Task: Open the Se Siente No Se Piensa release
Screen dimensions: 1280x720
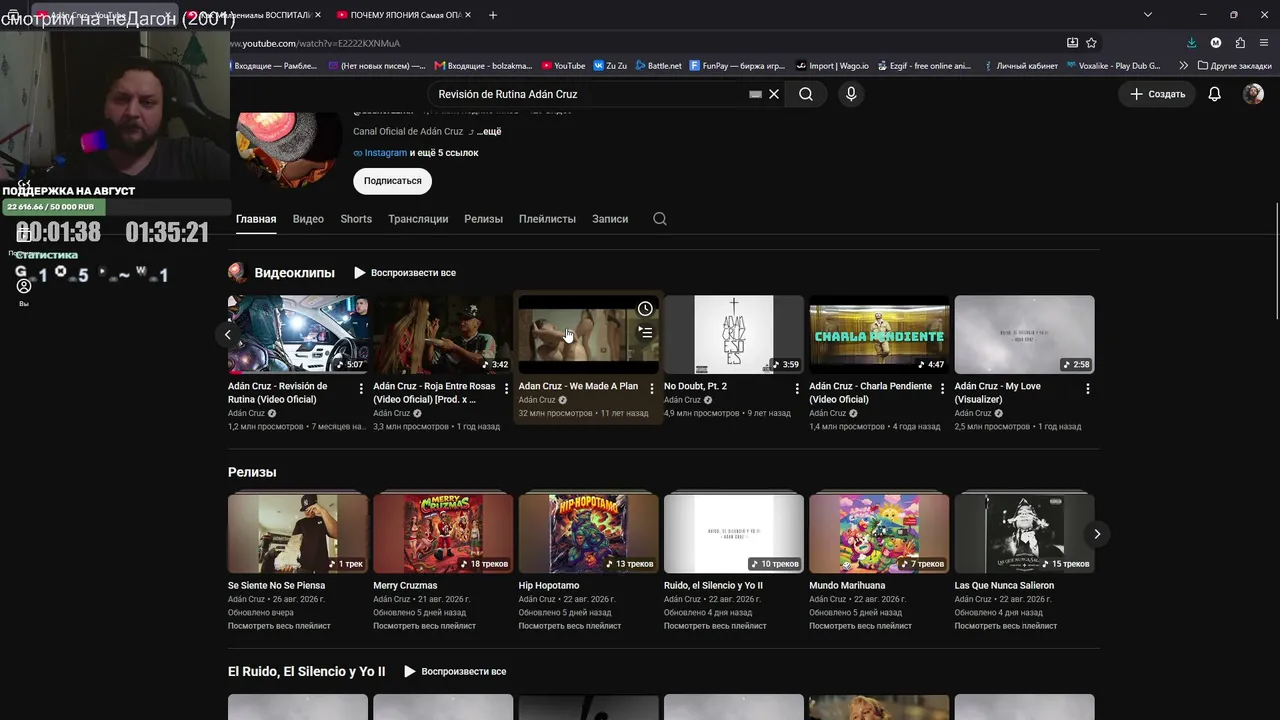Action: tap(298, 533)
